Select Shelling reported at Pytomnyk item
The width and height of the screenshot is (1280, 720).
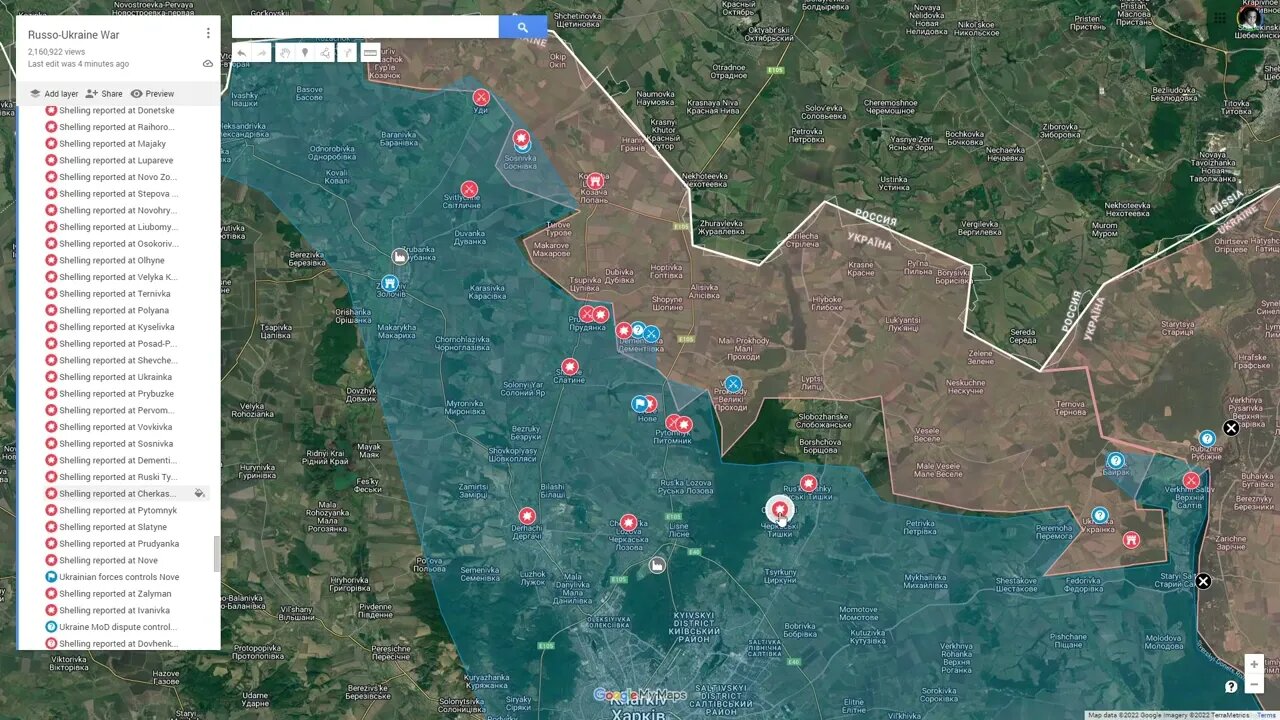pos(118,510)
